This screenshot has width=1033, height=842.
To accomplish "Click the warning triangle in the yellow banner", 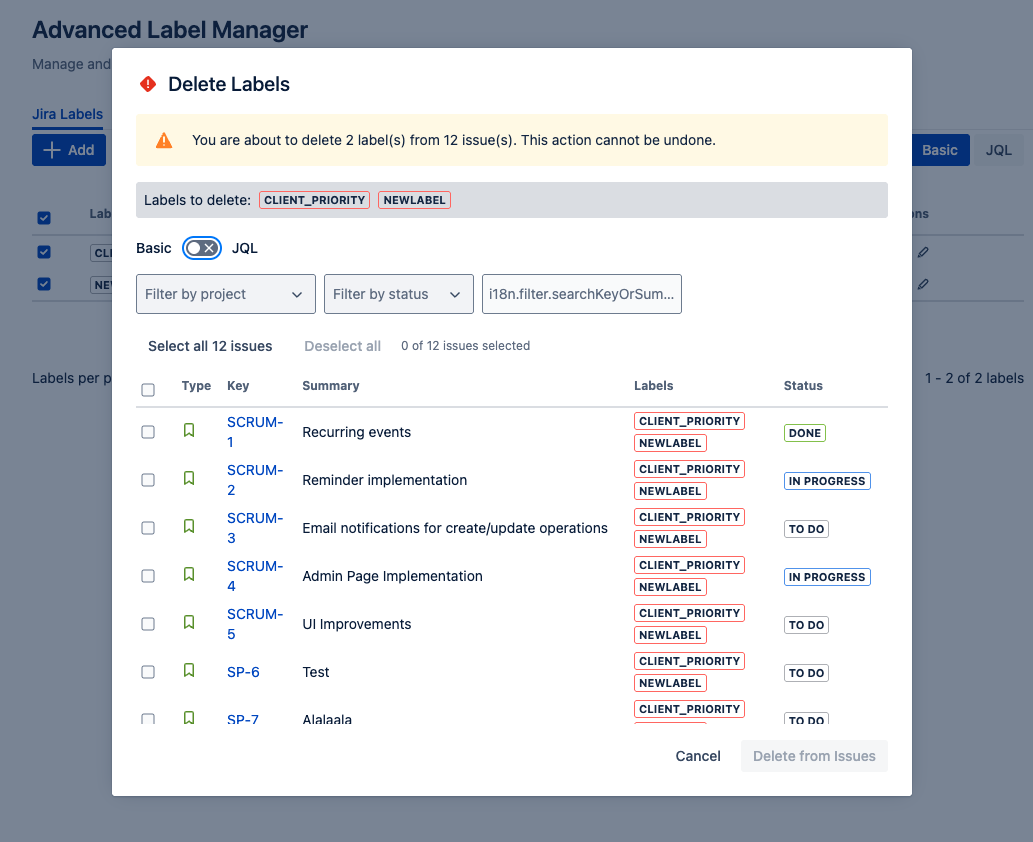I will point(165,141).
